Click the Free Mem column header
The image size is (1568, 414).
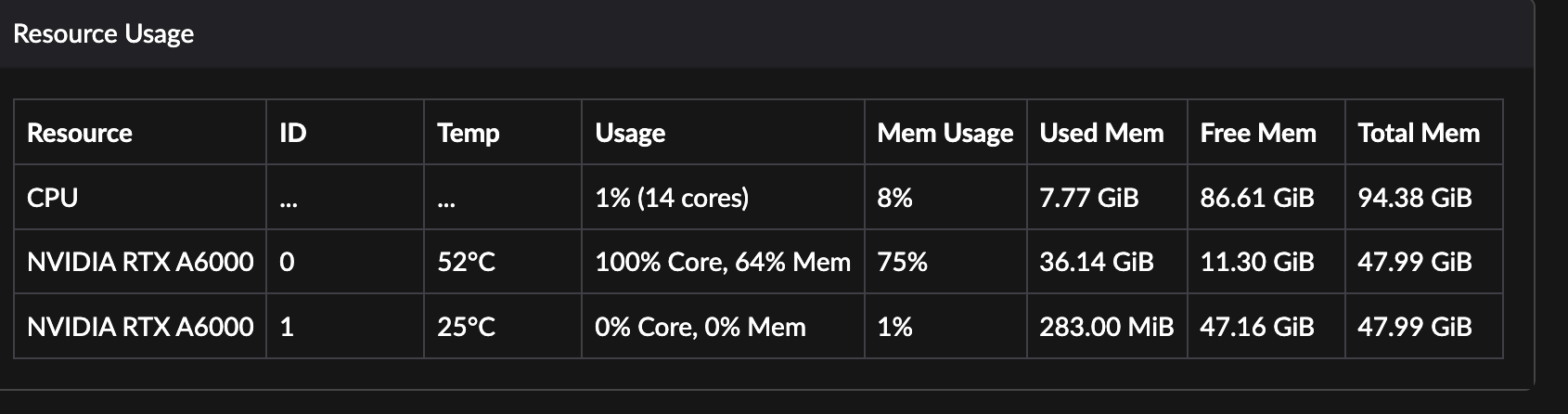point(1258,133)
